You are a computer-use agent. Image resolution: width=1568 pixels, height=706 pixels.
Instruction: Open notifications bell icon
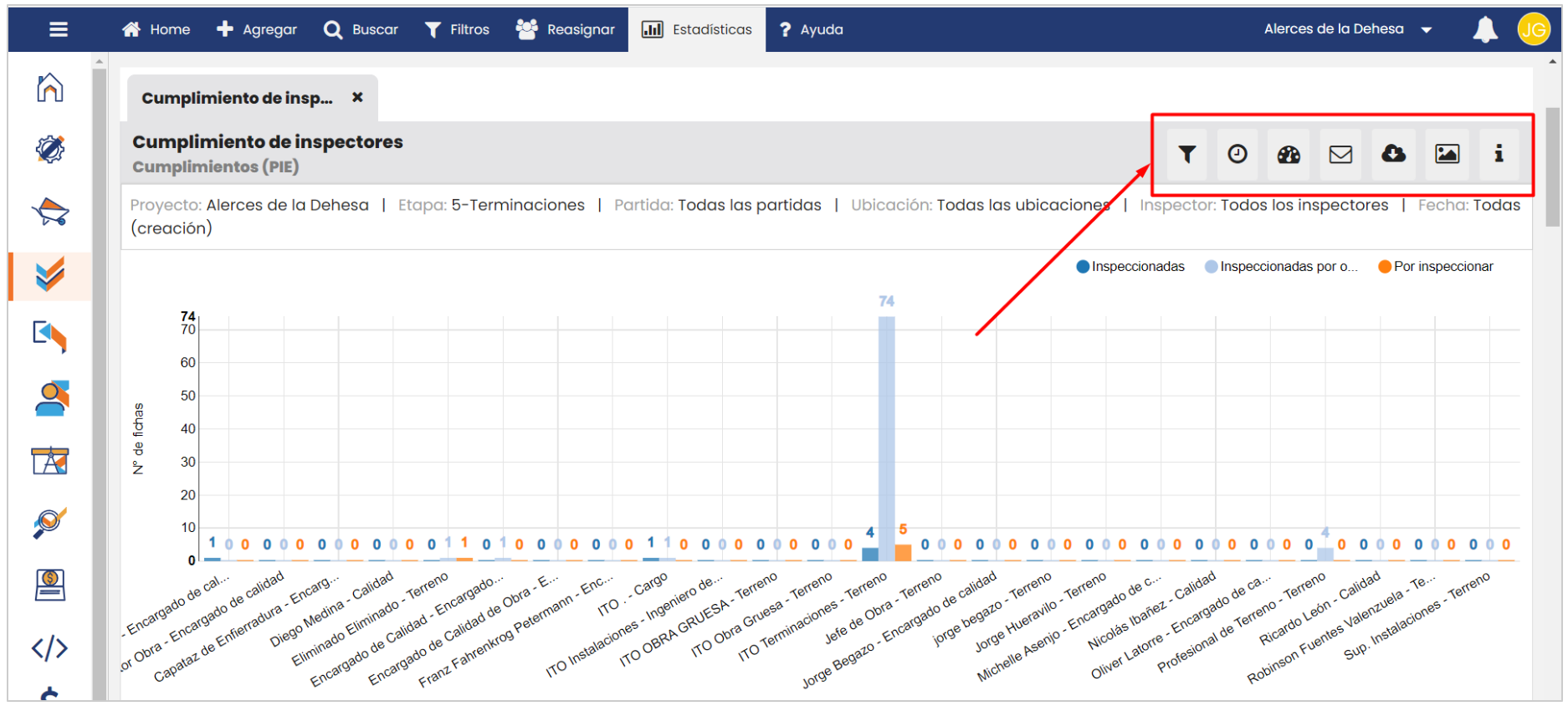pyautogui.click(x=1484, y=30)
